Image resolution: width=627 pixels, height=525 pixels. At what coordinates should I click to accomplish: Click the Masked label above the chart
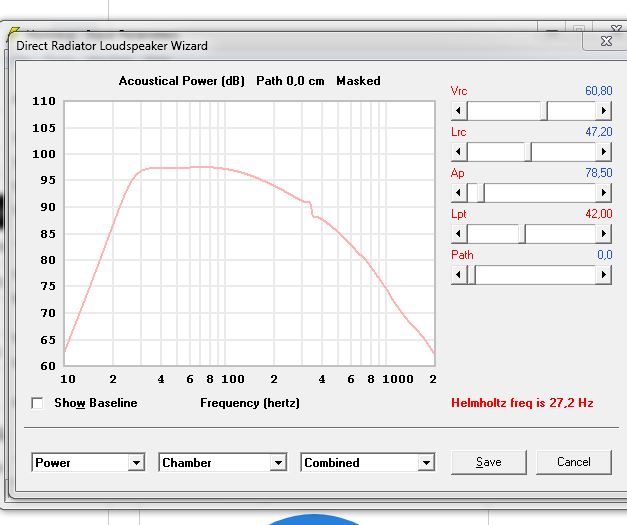point(358,81)
